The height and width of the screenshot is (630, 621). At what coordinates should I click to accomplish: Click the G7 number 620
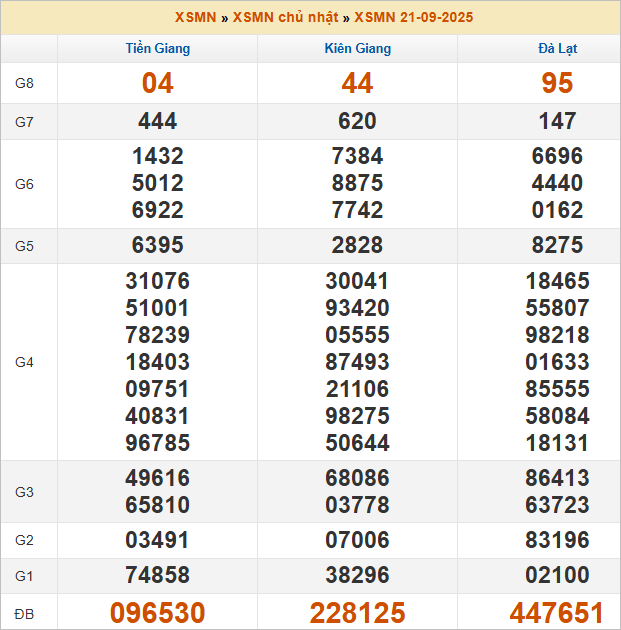point(357,121)
